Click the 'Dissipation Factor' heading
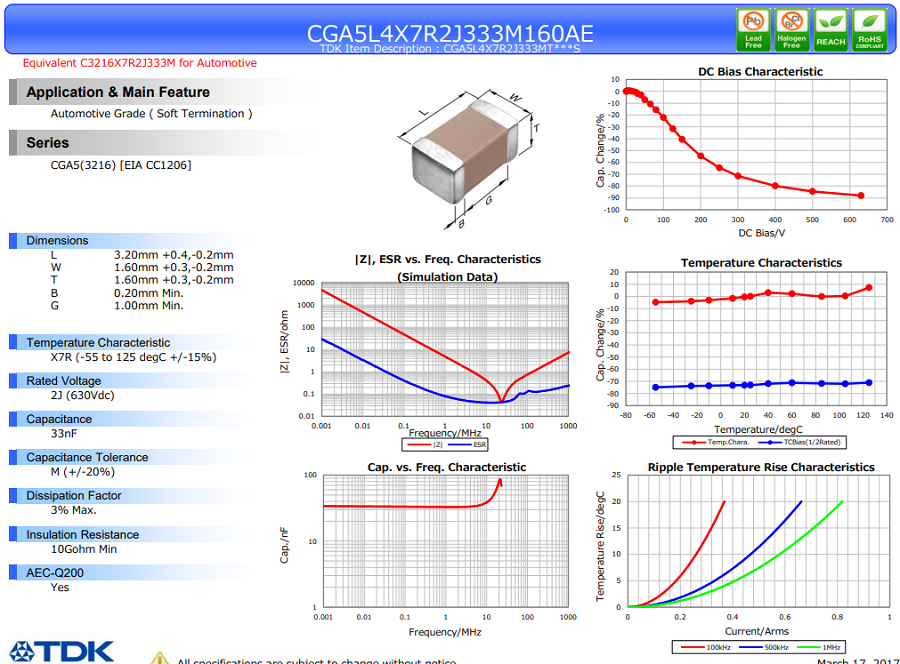The width and height of the screenshot is (900, 664). (x=74, y=496)
